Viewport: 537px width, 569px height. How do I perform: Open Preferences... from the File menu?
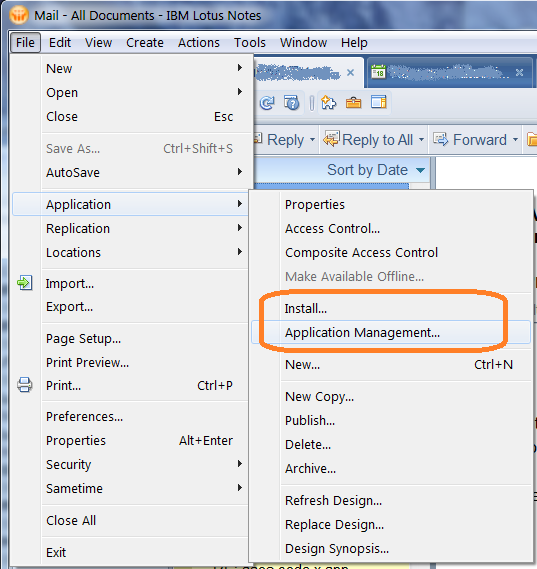(131, 417)
